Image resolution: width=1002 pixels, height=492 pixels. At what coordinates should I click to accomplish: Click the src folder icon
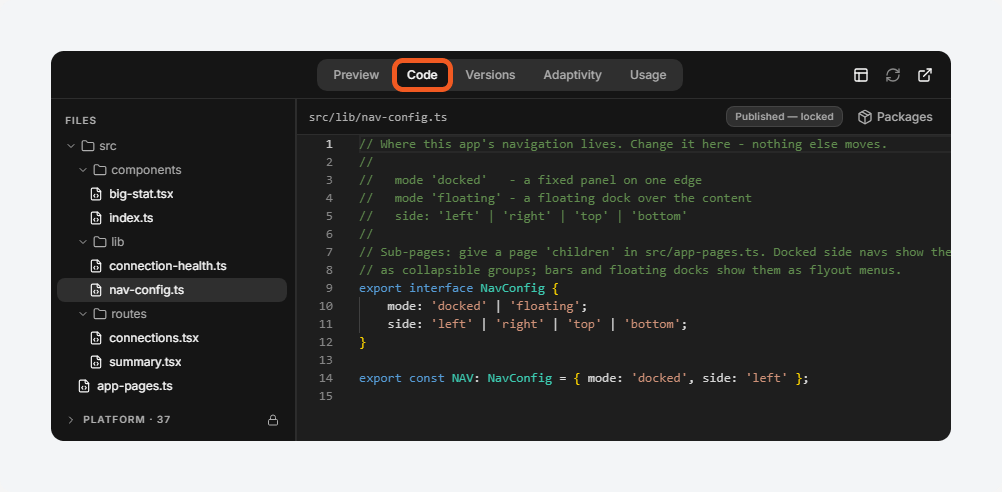tap(88, 146)
